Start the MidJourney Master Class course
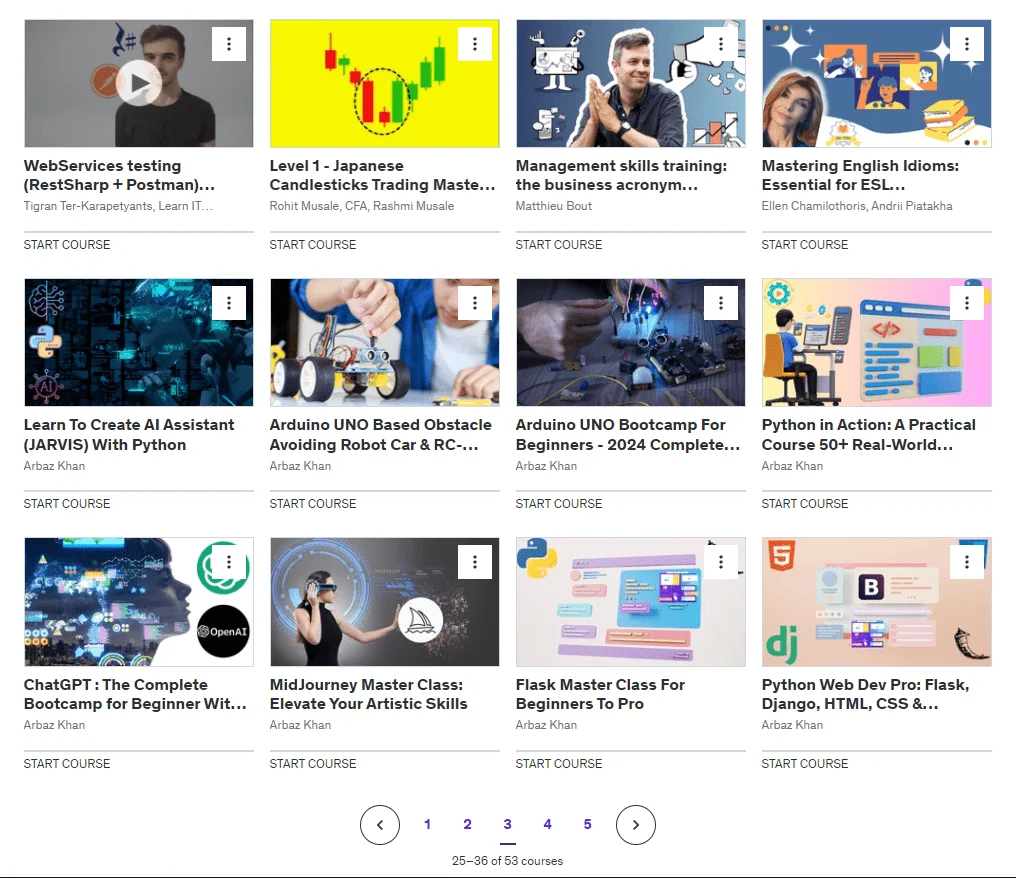Screen dimensions: 1016x878 tap(313, 763)
